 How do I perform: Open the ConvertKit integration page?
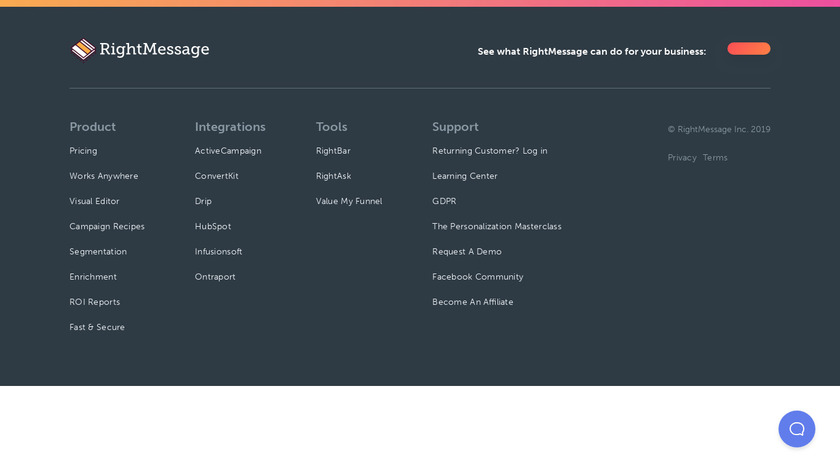pos(216,176)
